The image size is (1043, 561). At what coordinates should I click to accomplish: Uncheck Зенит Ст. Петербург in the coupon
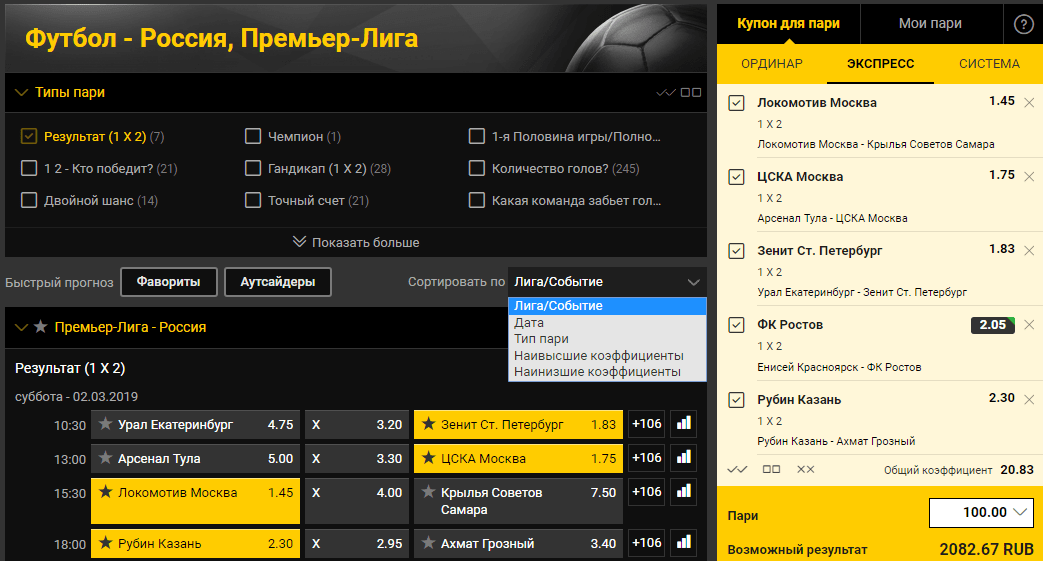click(x=736, y=251)
